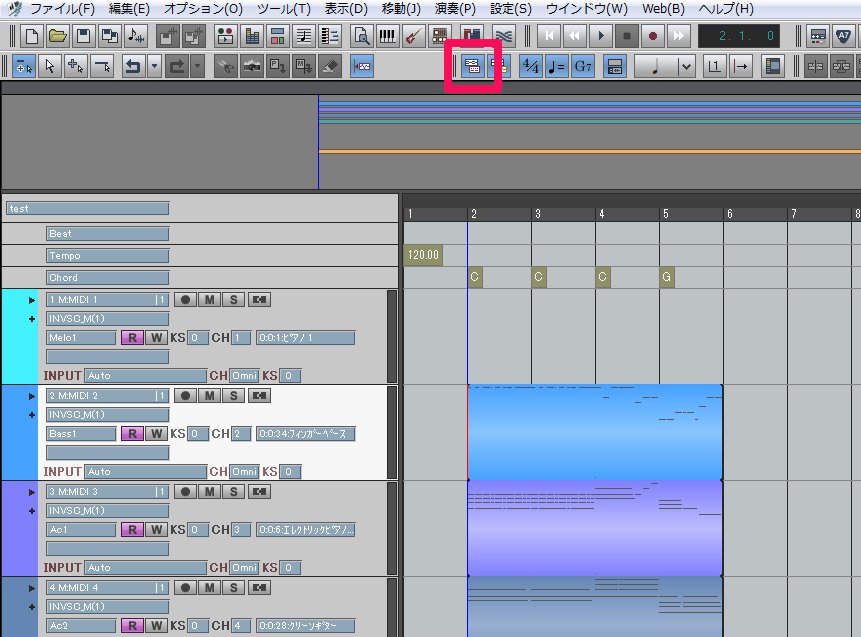Open the ファイル(F) menu
The image size is (861, 637).
pos(62,9)
